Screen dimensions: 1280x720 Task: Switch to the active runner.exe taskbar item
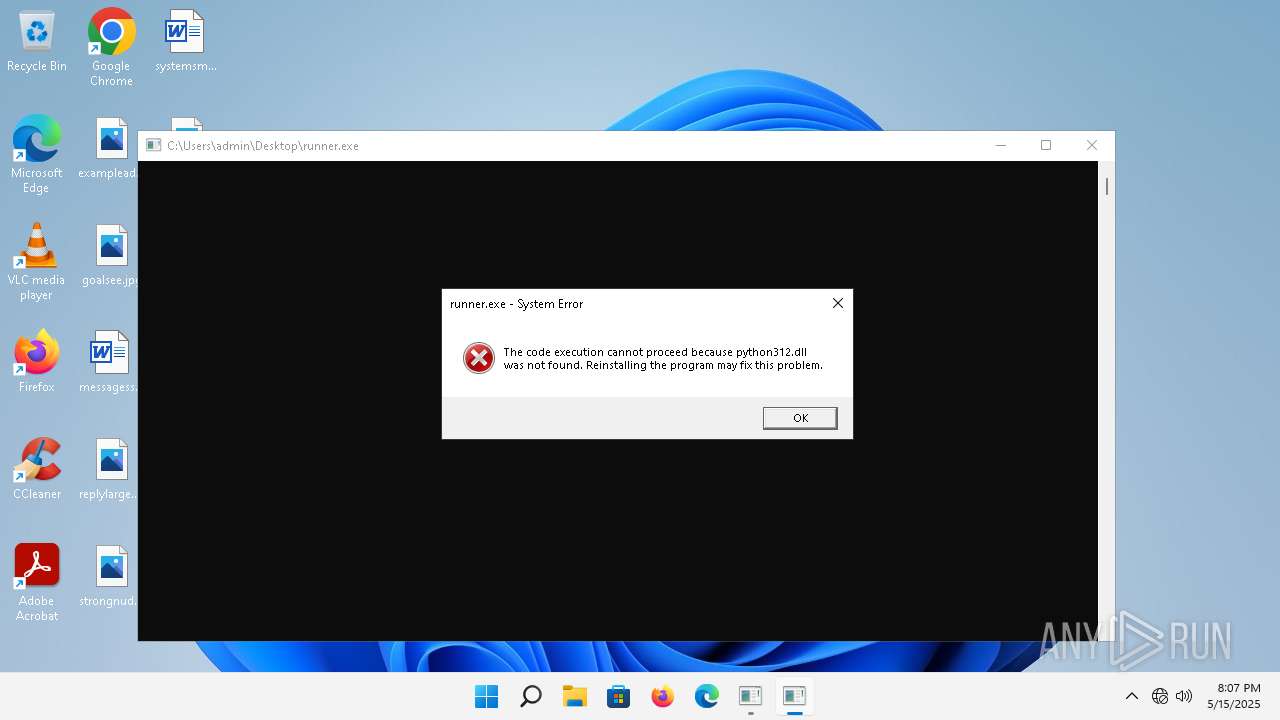coord(795,696)
